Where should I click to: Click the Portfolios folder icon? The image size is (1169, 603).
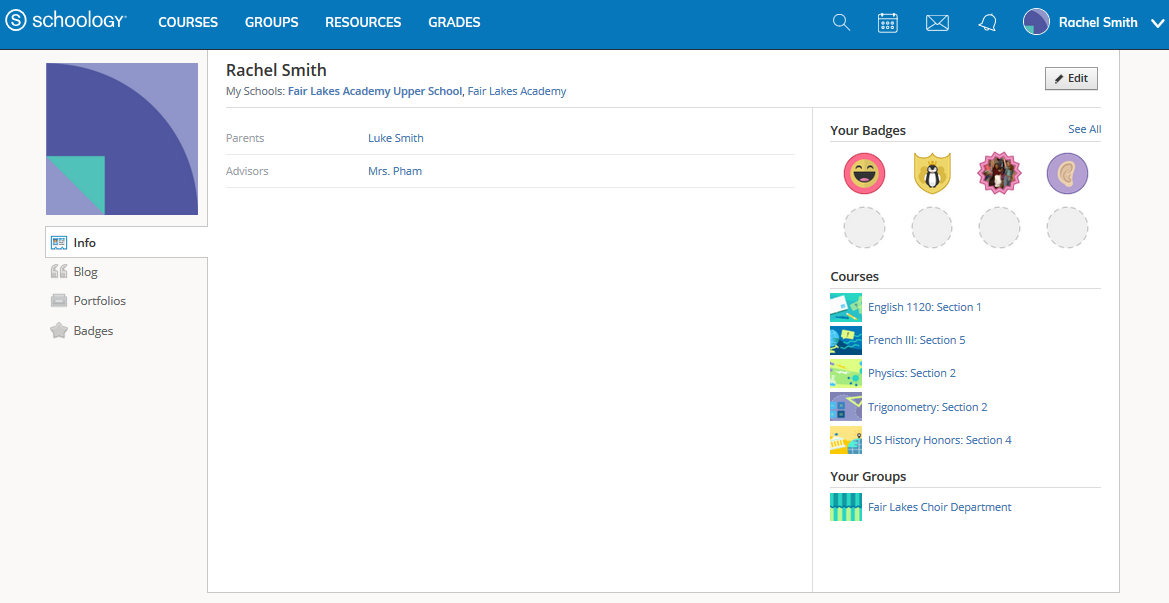coord(59,300)
